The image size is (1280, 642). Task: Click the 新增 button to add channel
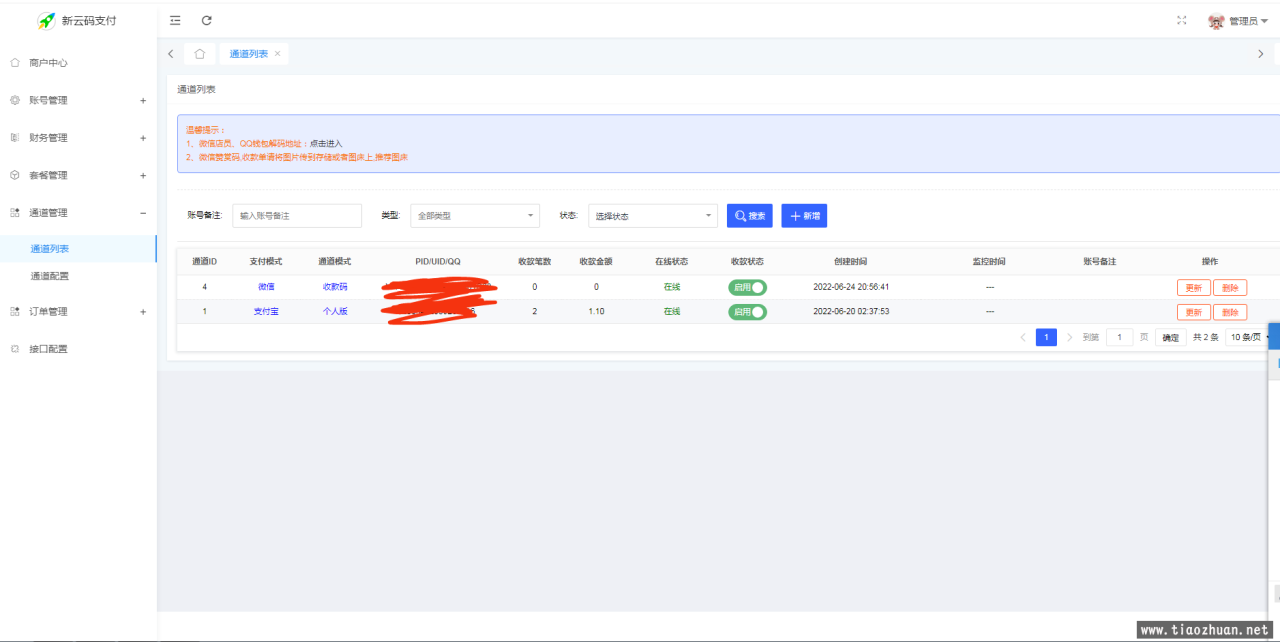pyautogui.click(x=804, y=216)
